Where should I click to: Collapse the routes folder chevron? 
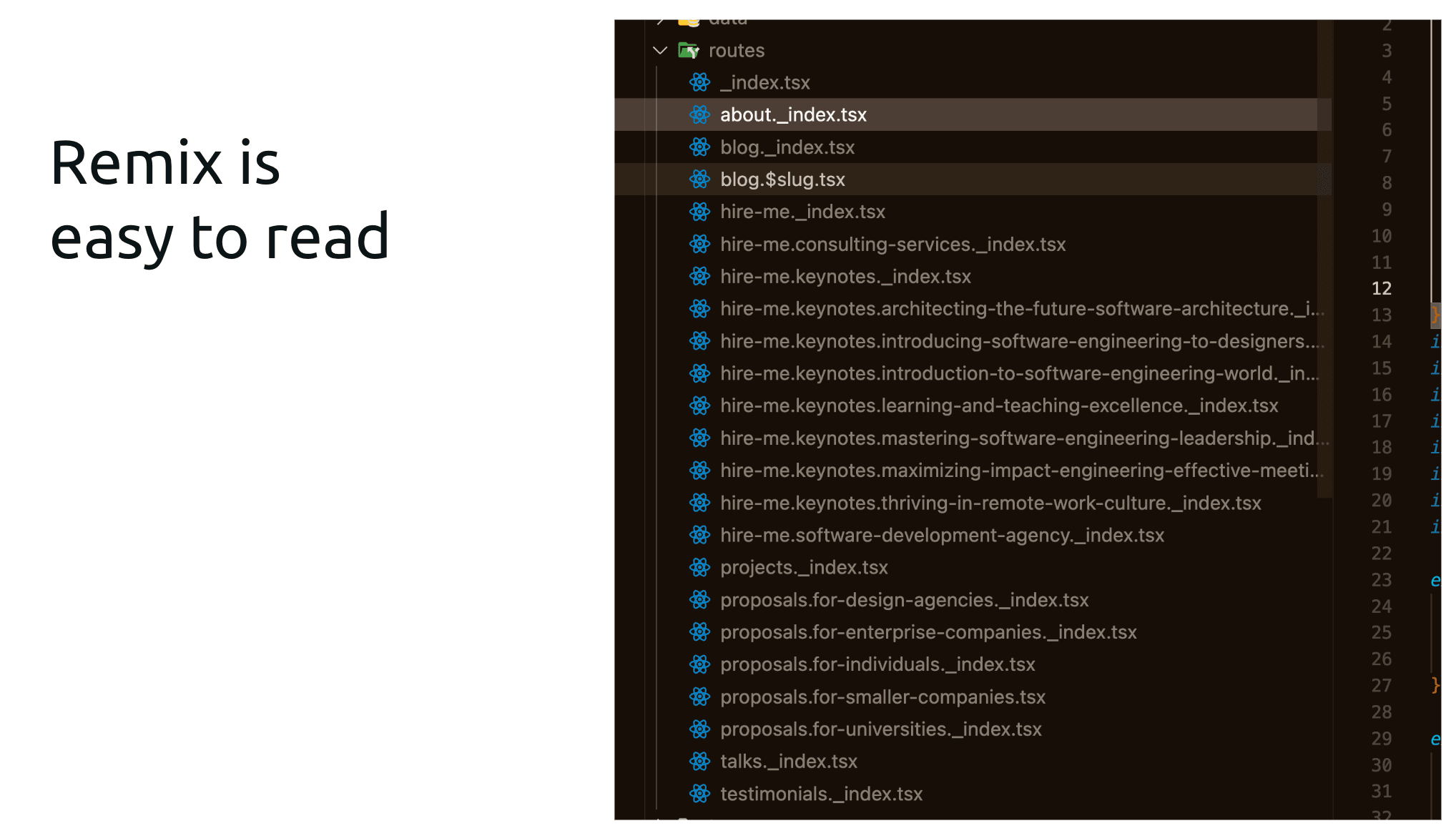[x=660, y=50]
